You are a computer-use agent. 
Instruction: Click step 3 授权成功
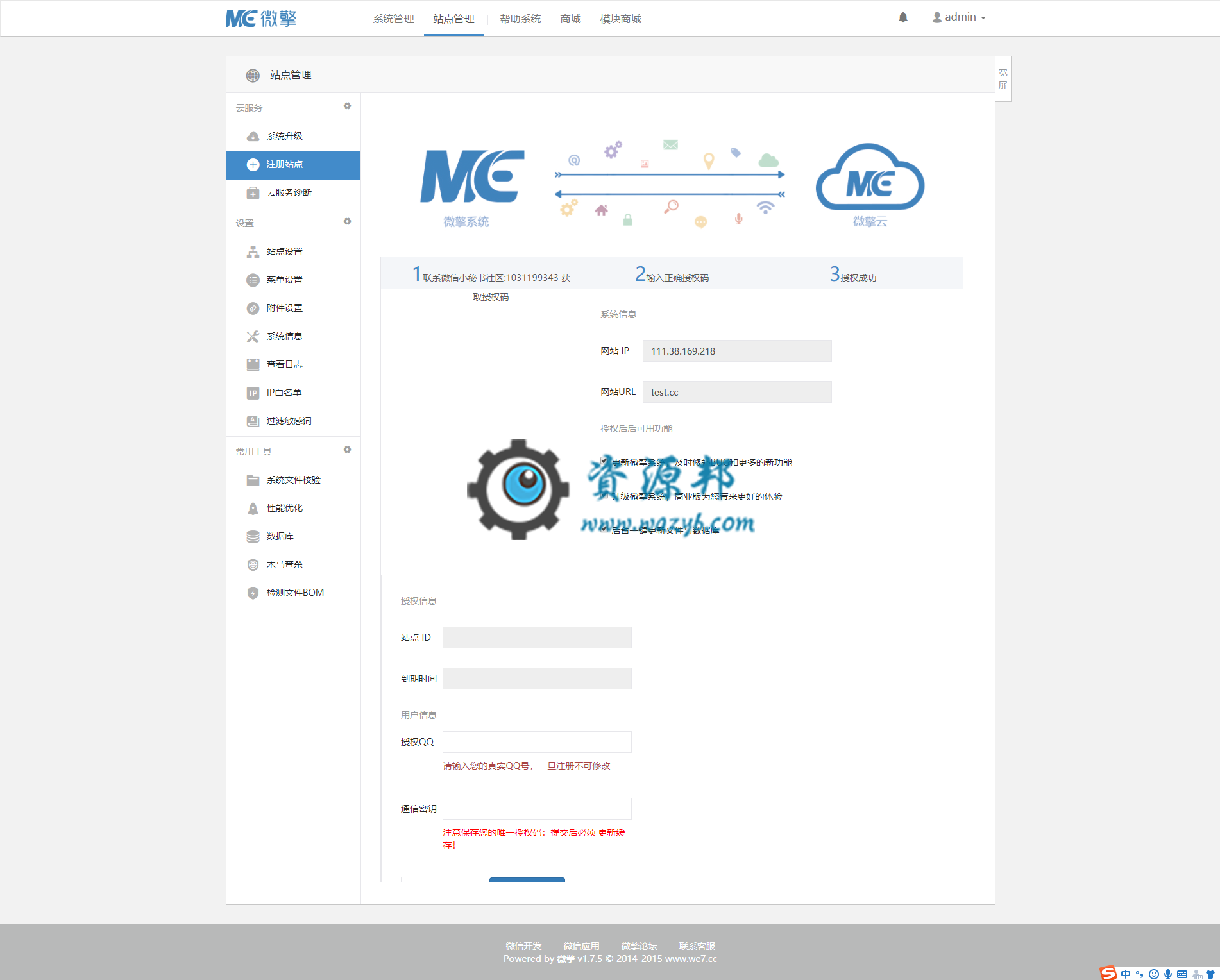[x=853, y=275]
